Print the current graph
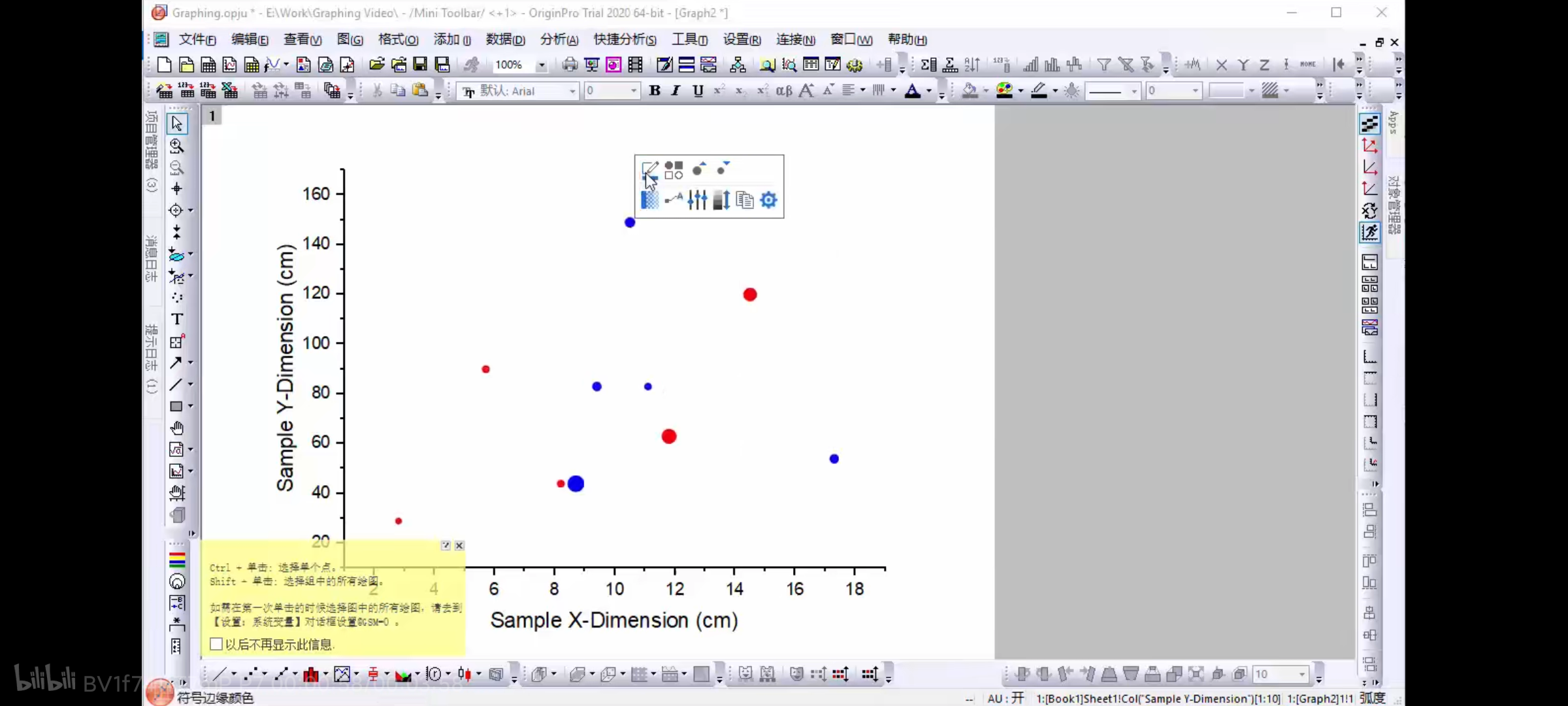The image size is (1568, 706). coord(570,64)
